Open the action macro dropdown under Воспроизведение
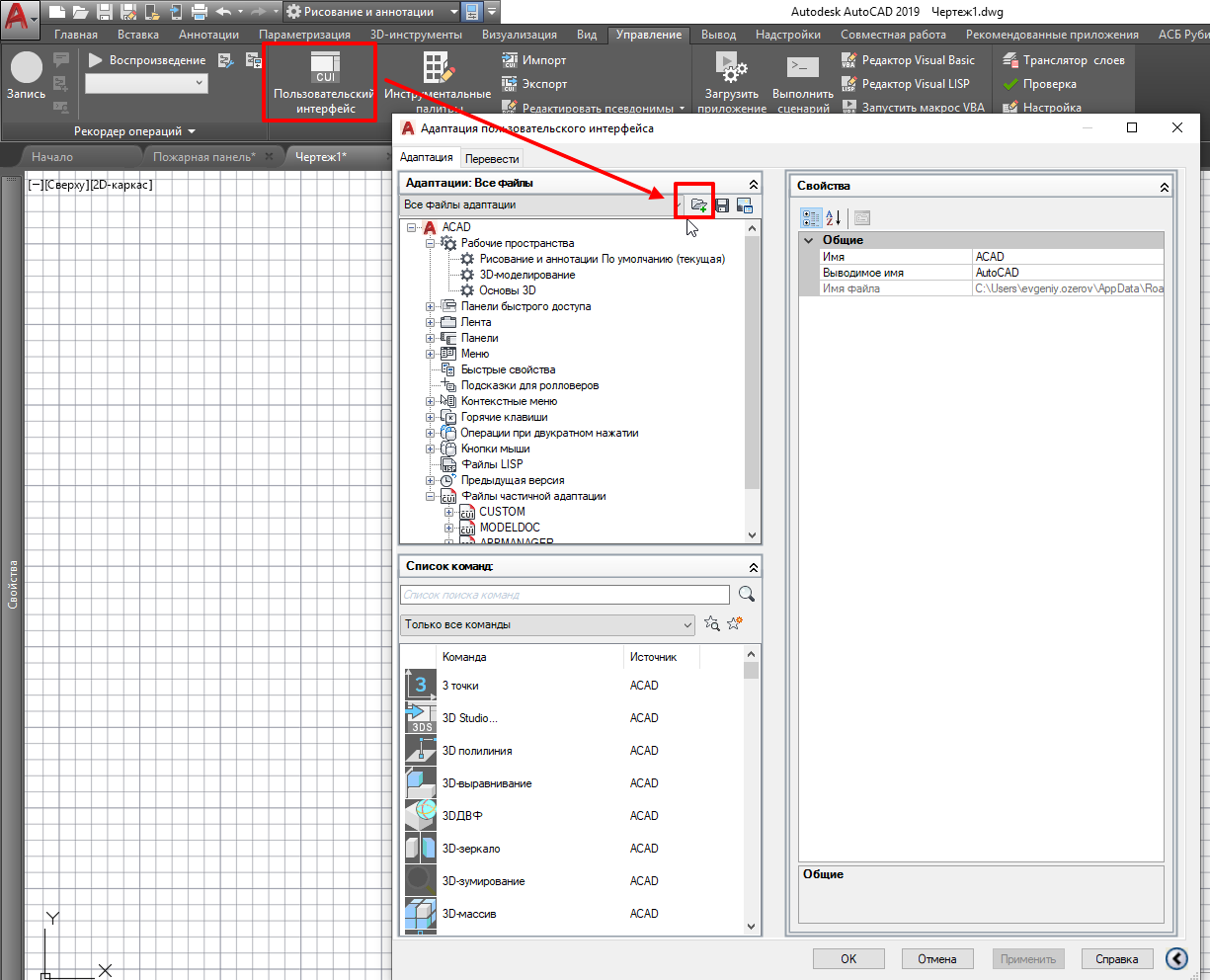This screenshot has height=980, width=1210. (146, 83)
